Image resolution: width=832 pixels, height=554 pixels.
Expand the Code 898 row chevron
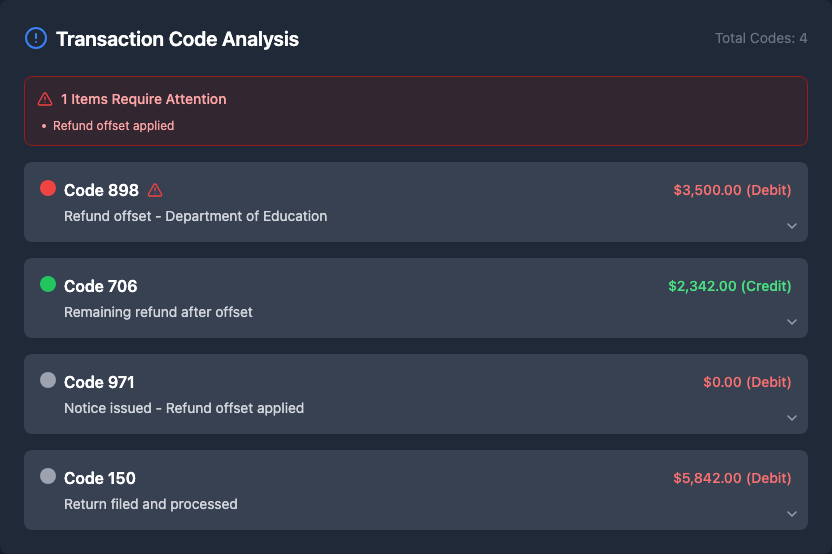click(792, 226)
